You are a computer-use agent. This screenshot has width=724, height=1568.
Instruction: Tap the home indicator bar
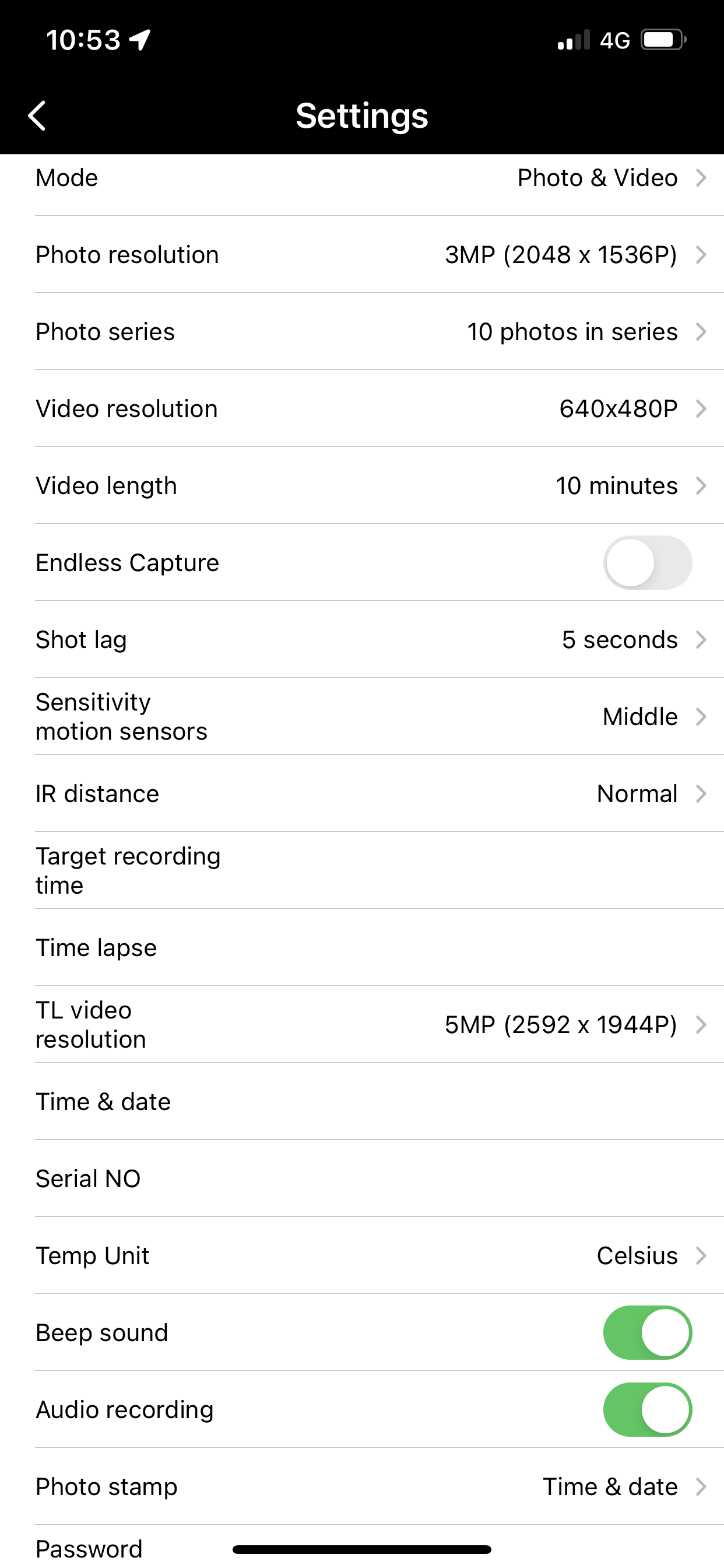tap(361, 1549)
